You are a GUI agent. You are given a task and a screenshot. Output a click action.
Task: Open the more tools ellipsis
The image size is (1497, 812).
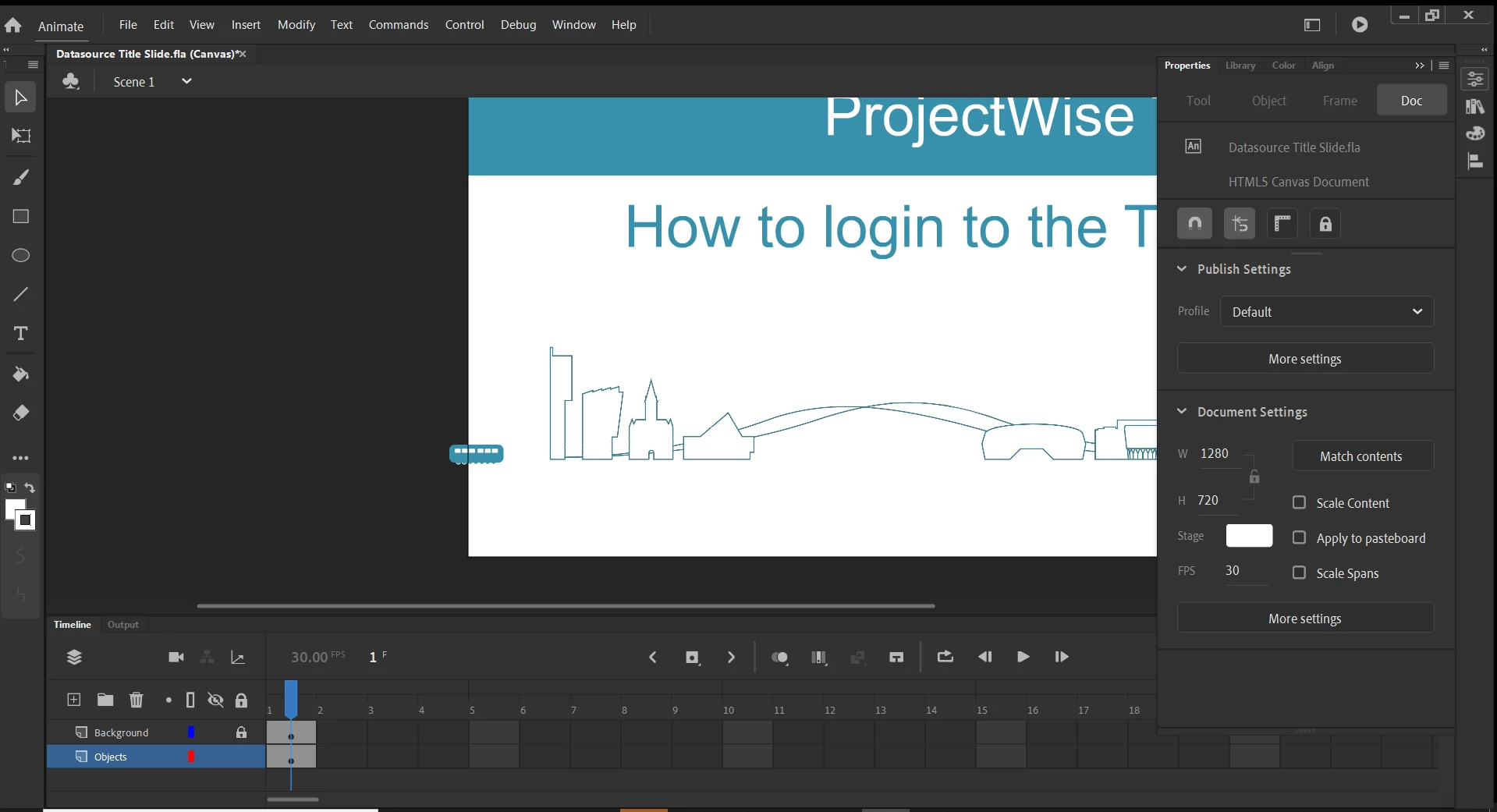[x=21, y=458]
